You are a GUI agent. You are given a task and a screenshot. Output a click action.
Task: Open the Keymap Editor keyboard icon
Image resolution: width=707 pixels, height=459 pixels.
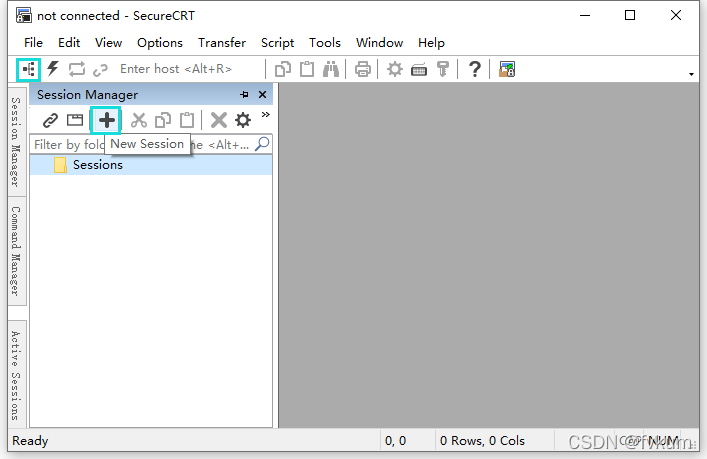pyautogui.click(x=419, y=70)
